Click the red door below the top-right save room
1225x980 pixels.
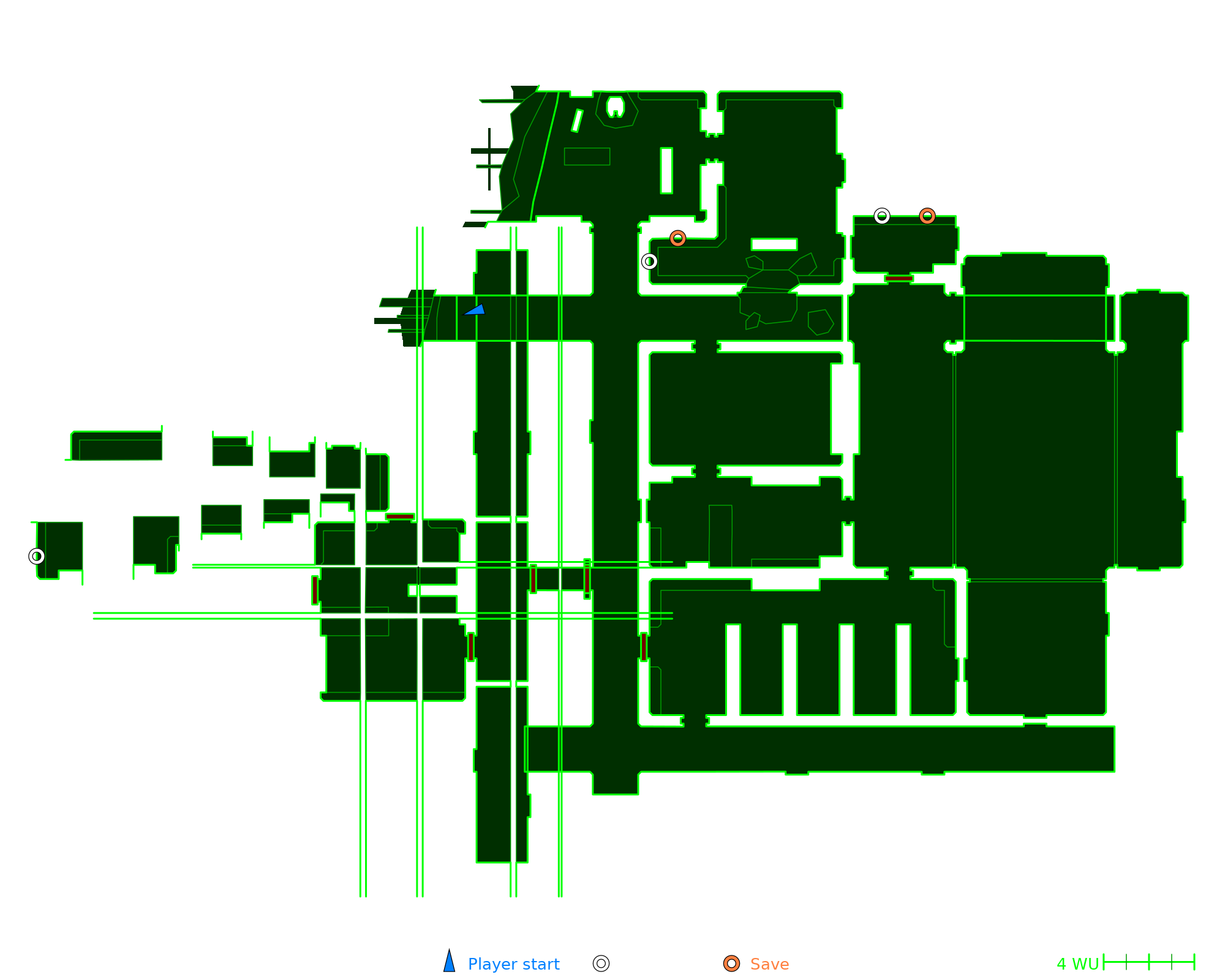coord(899,278)
